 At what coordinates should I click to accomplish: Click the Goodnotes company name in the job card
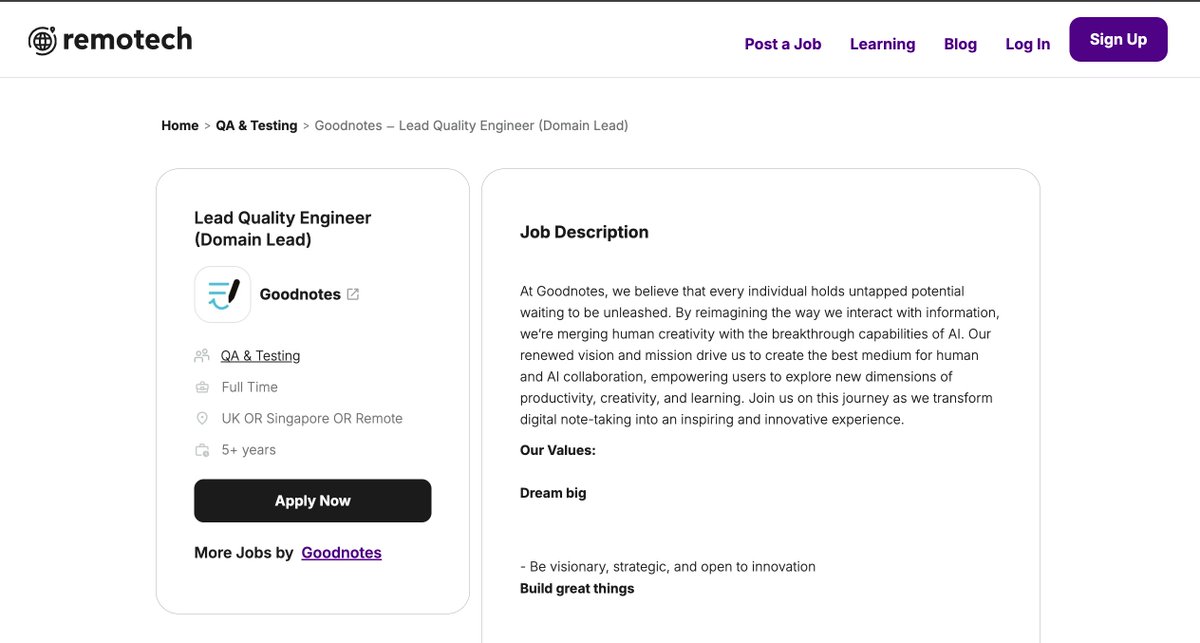(x=300, y=294)
